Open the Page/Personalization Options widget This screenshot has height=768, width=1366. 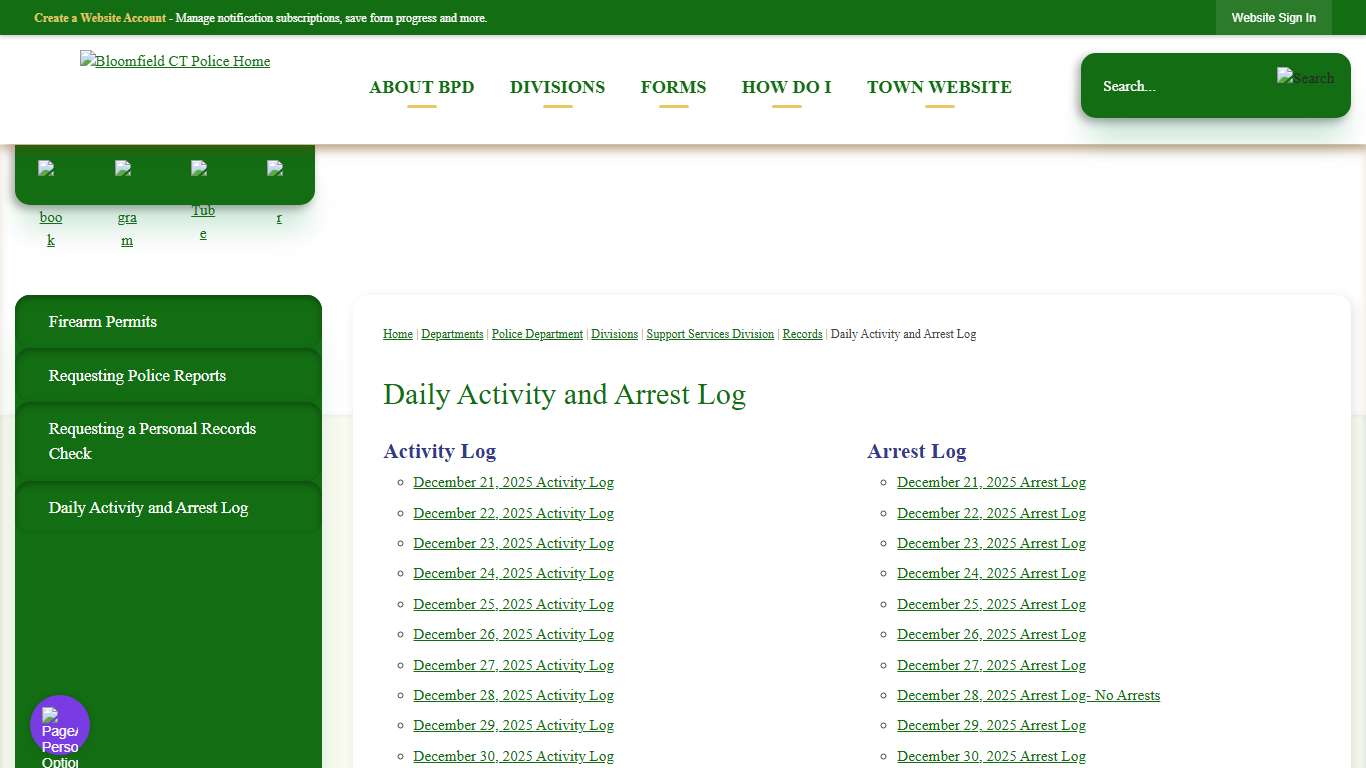[x=59, y=723]
